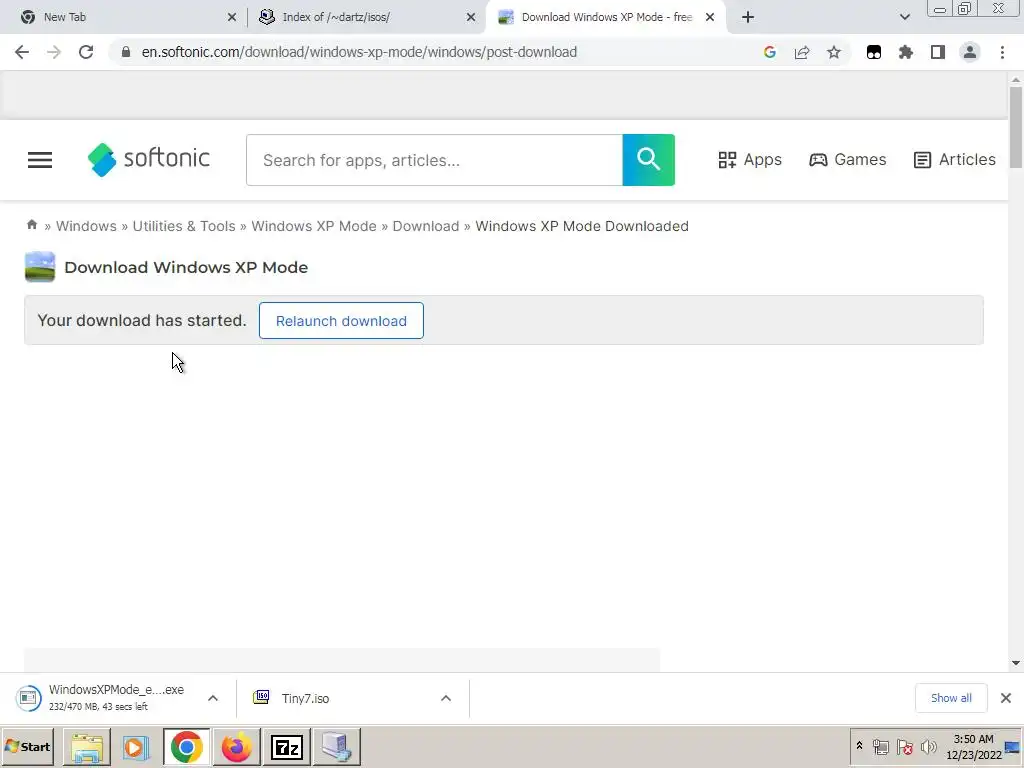Screen dimensions: 1024x768
Task: Close the New Tab tab
Action: [x=232, y=17]
